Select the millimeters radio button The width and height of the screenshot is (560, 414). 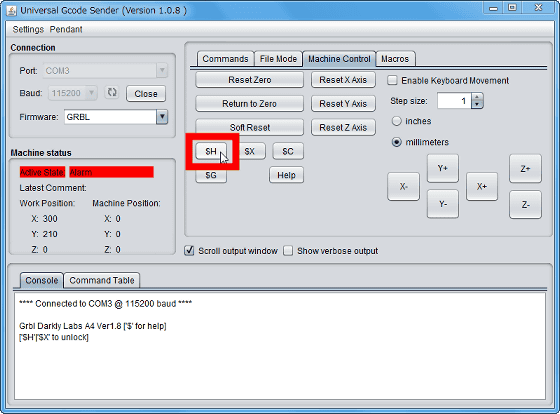396,142
